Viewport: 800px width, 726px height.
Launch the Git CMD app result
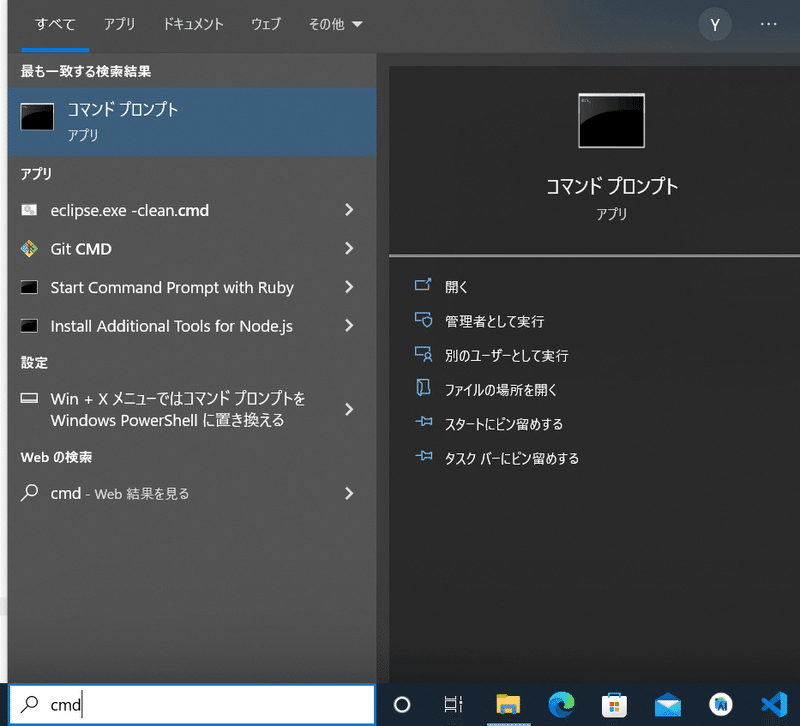click(x=192, y=249)
